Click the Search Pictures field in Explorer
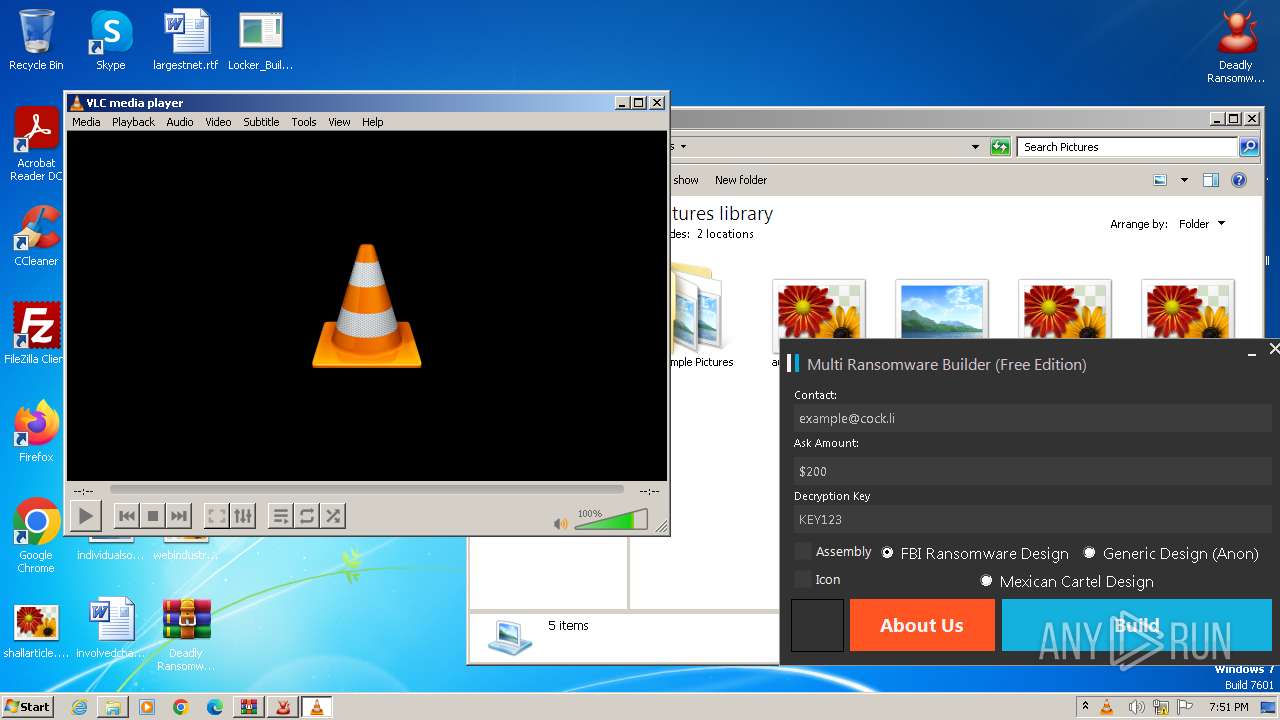 (1127, 147)
